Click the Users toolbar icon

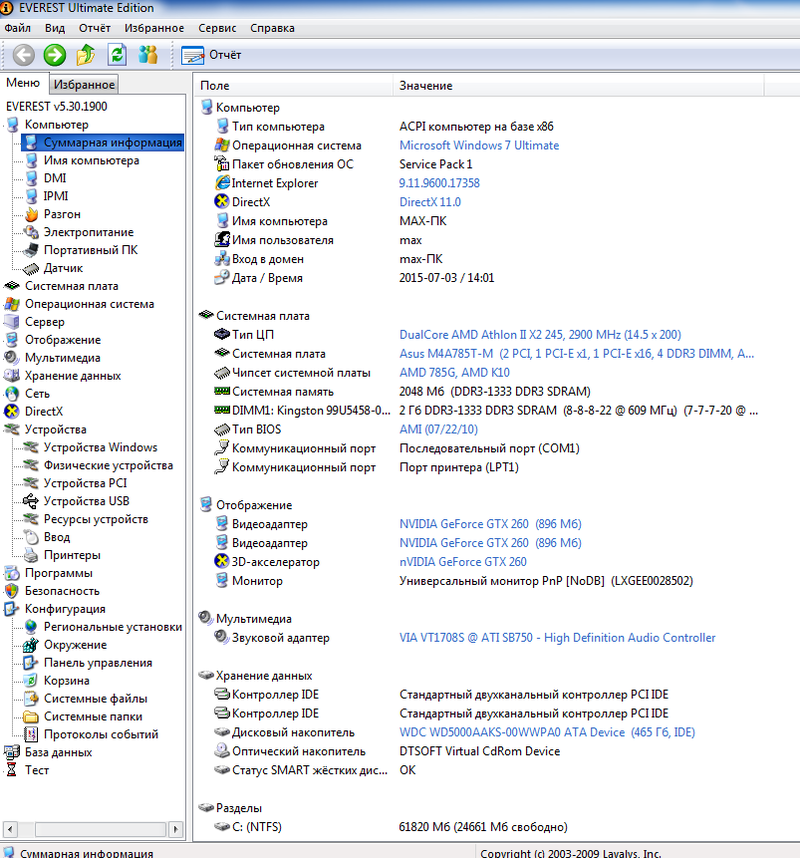click(148, 55)
